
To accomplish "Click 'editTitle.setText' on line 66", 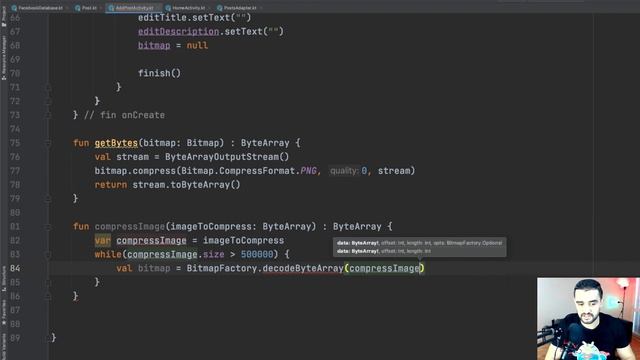I will [184, 18].
